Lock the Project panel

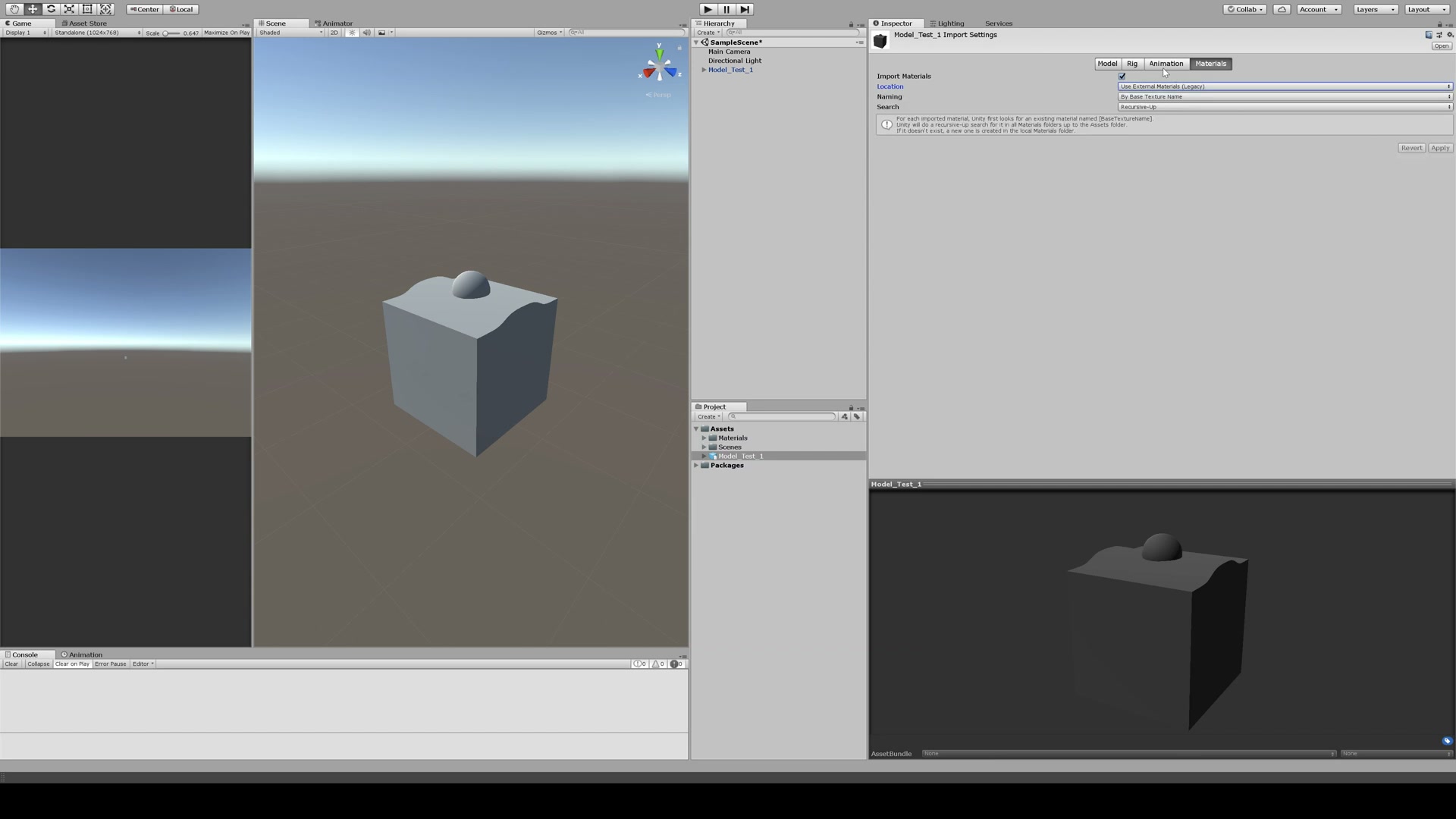coord(851,408)
